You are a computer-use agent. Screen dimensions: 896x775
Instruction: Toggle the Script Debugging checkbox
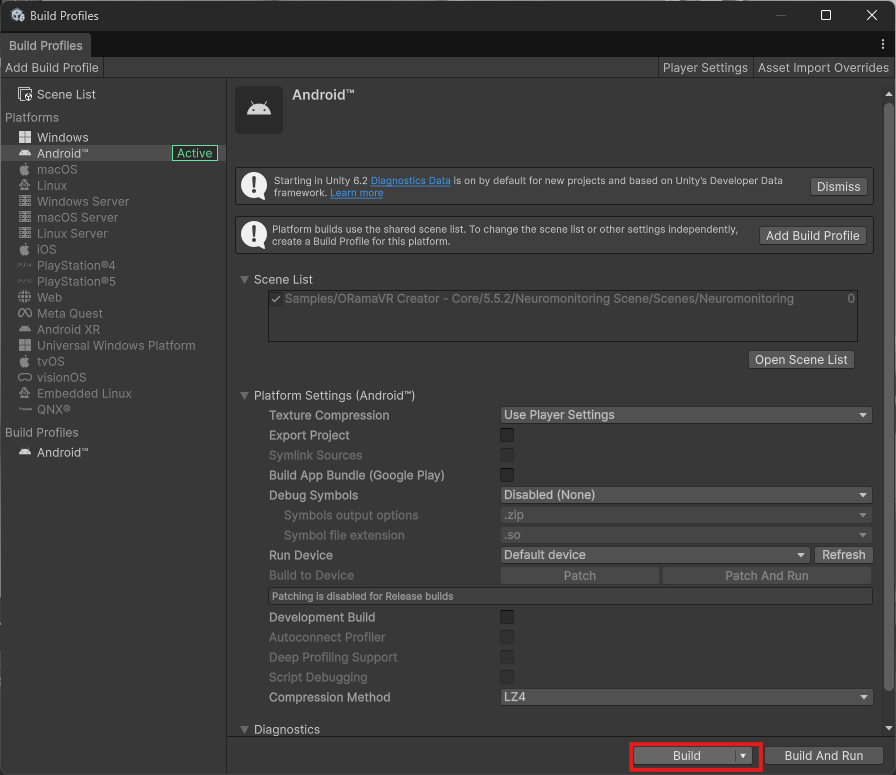(x=507, y=677)
